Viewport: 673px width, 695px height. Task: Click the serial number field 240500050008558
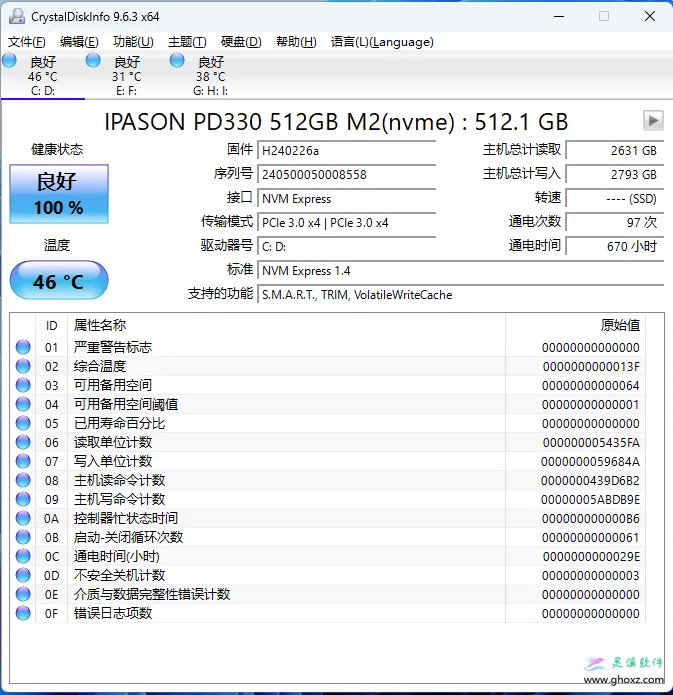(347, 174)
